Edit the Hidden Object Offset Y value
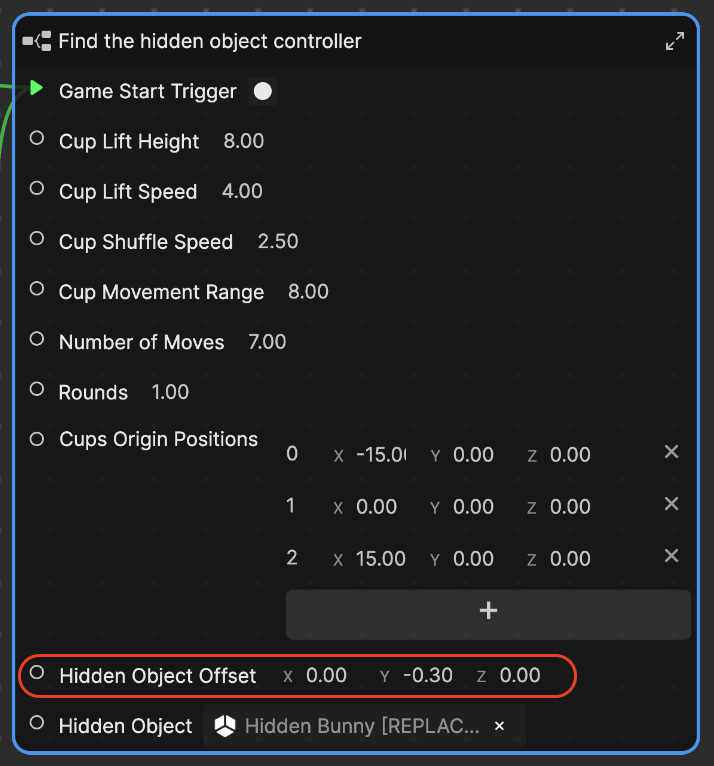Viewport: 714px width, 766px height. tap(428, 676)
